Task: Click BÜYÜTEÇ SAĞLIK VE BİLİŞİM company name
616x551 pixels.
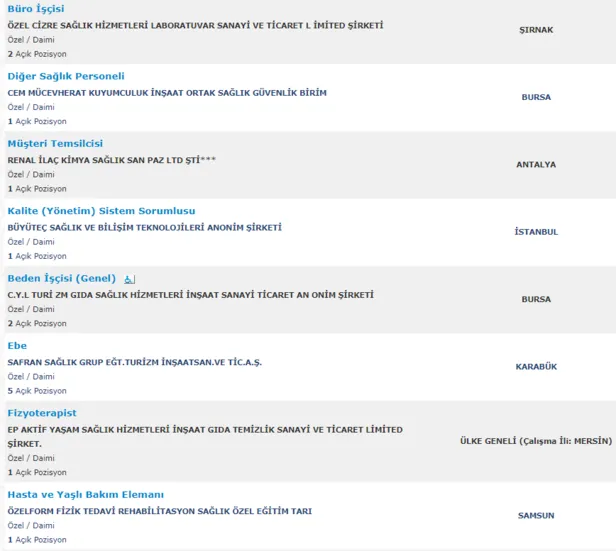Action: [172, 227]
